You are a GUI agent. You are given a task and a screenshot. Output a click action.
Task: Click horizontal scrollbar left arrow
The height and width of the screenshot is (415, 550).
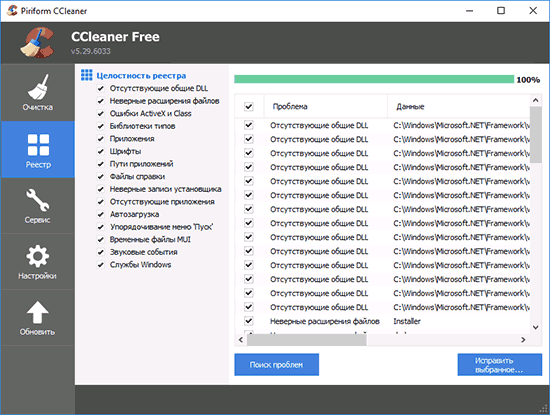click(241, 340)
